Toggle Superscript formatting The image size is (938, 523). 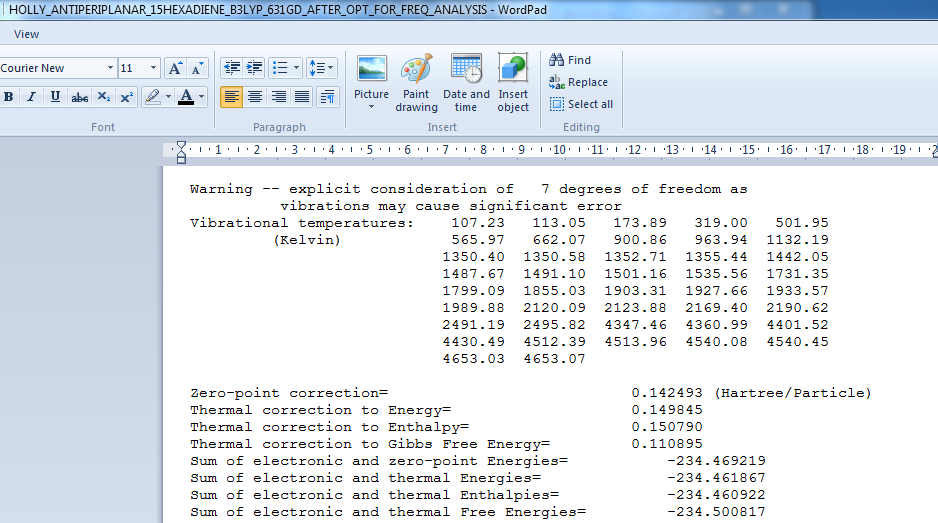coord(127,97)
